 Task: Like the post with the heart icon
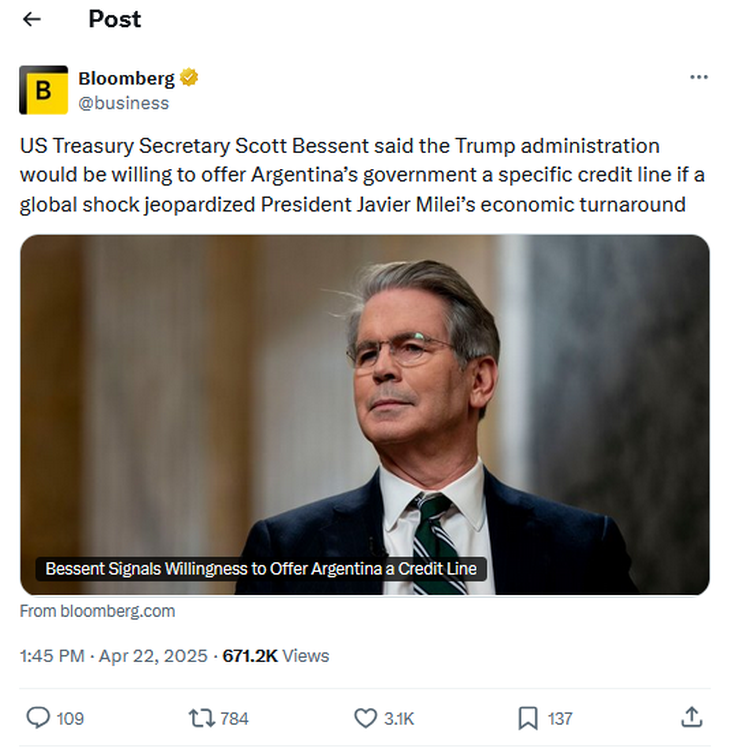tap(365, 717)
